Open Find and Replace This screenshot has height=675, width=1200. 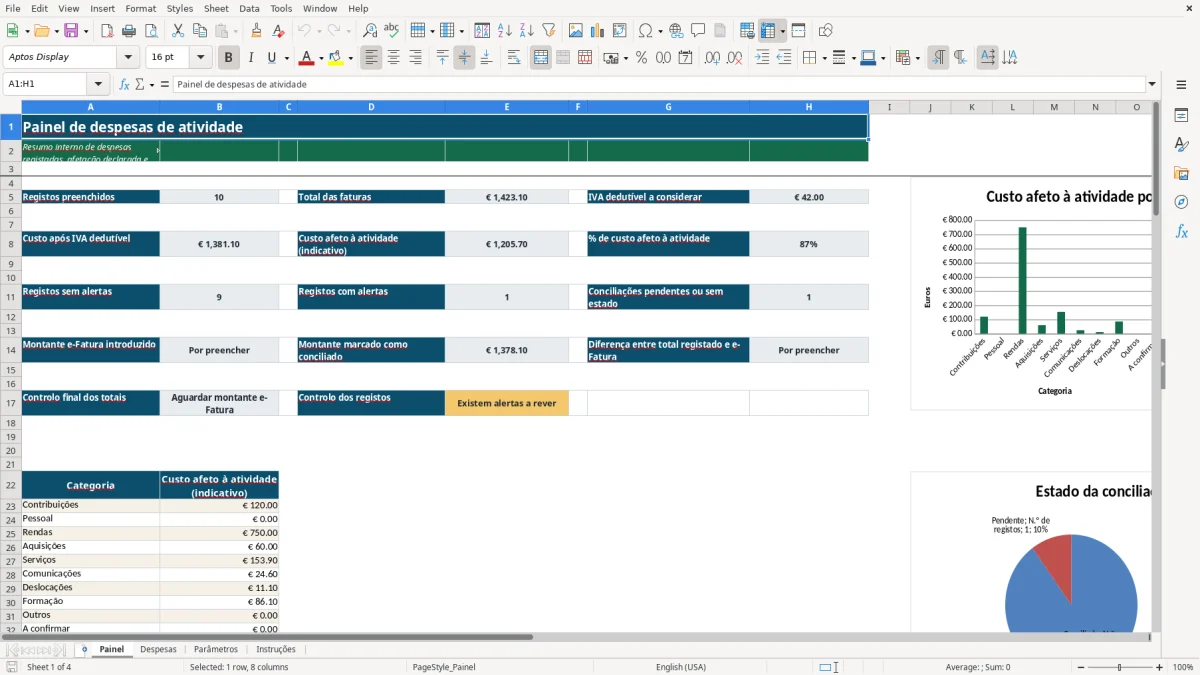370,31
